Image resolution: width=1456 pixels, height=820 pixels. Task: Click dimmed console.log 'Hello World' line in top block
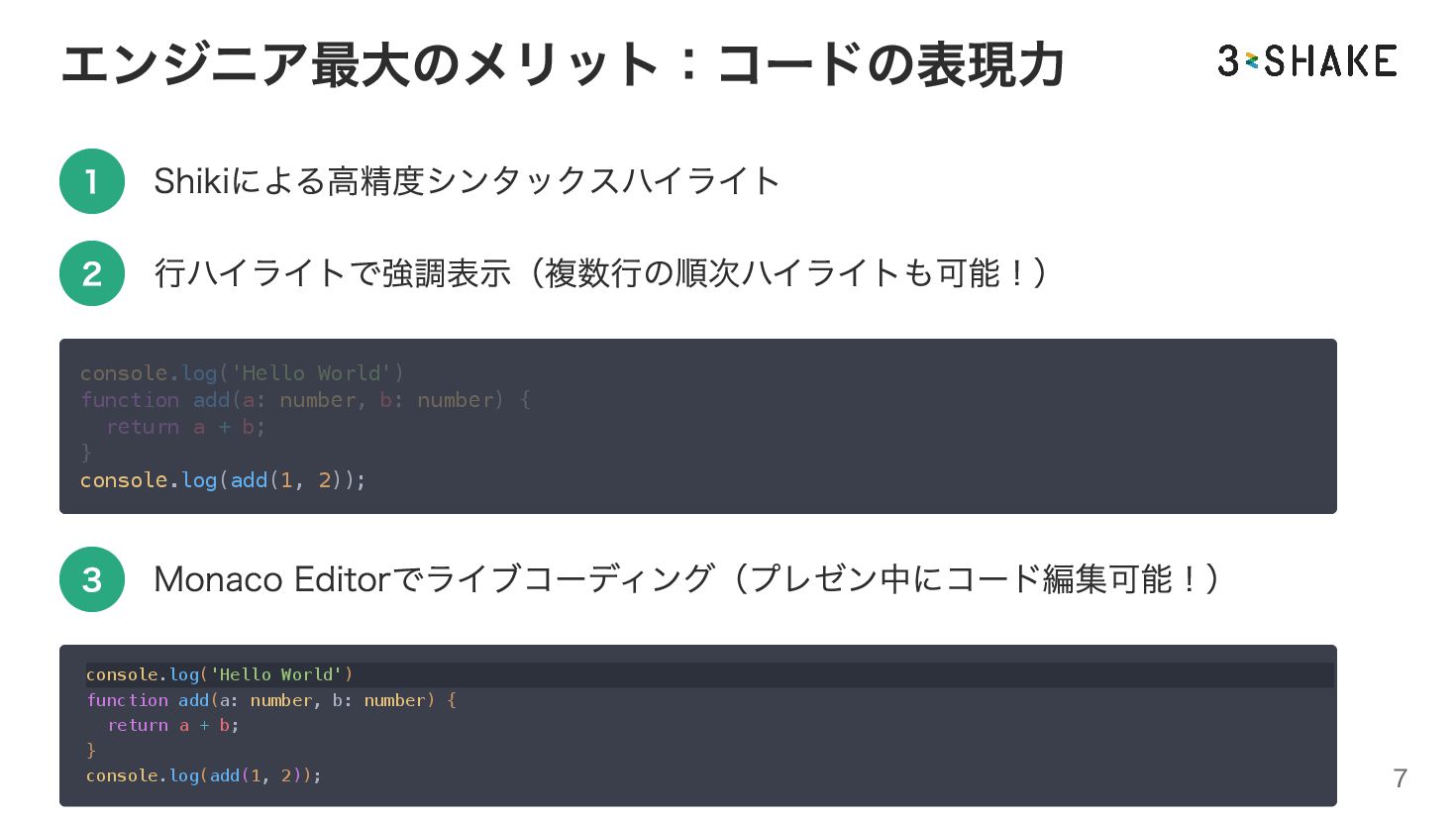[x=242, y=373]
